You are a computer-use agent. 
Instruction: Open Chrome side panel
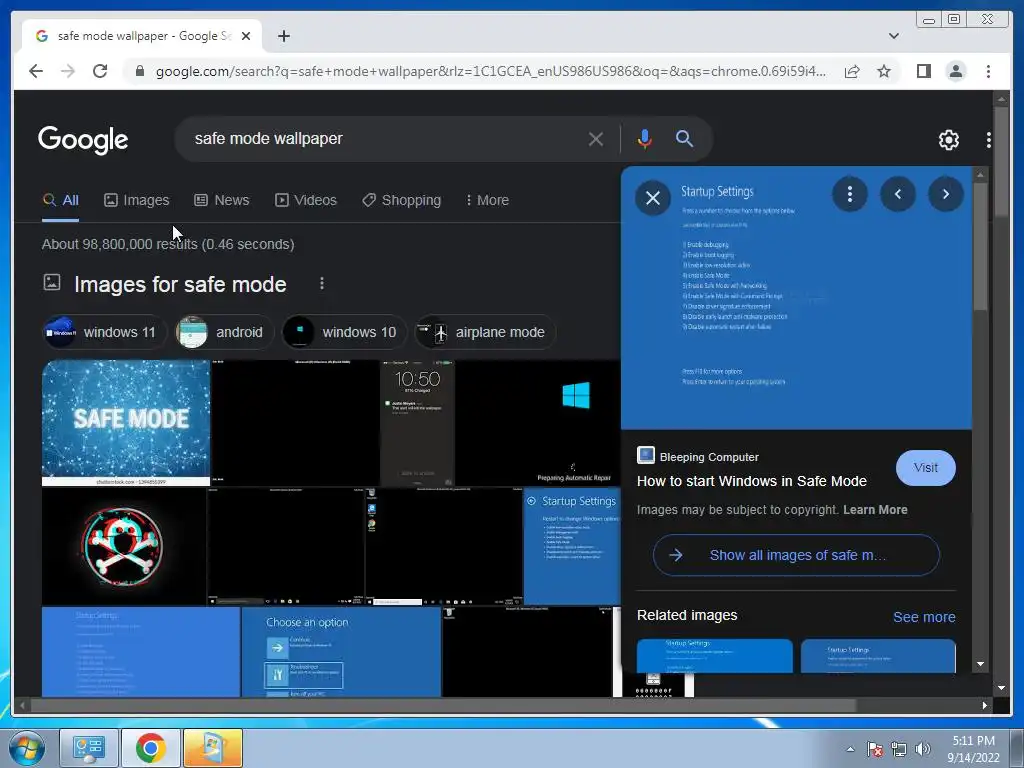(923, 71)
